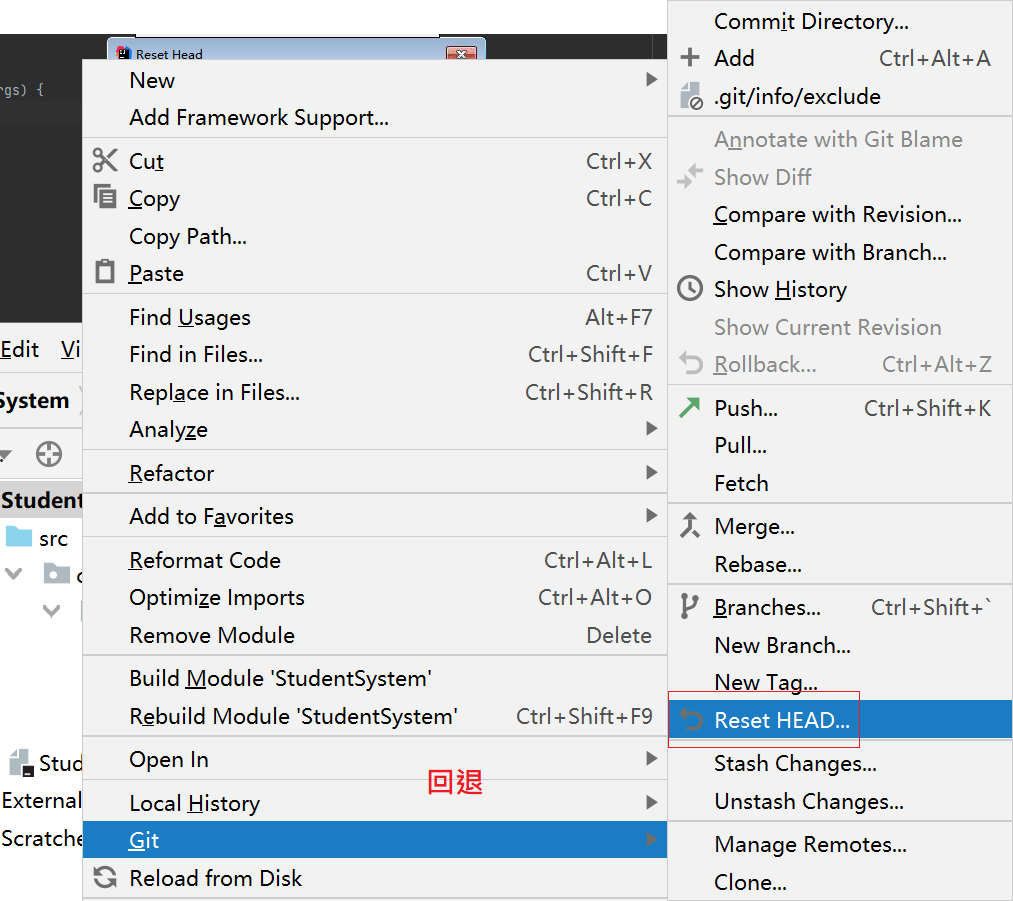Expand the New submenu arrow
This screenshot has height=901, width=1013.
tap(651, 80)
